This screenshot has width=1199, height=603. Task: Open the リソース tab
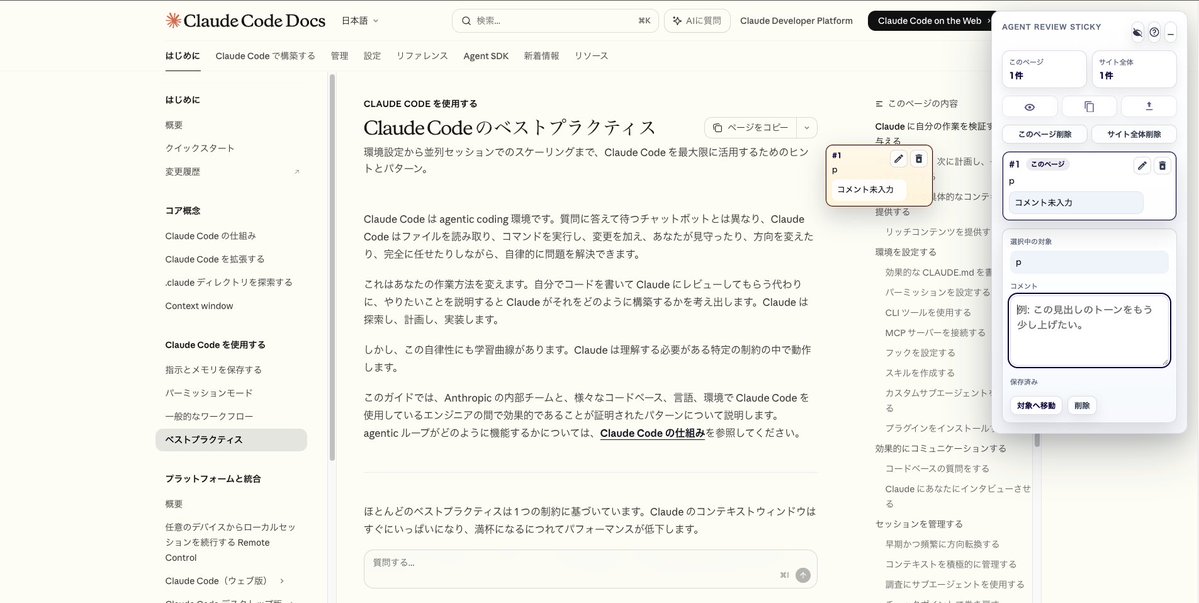592,56
